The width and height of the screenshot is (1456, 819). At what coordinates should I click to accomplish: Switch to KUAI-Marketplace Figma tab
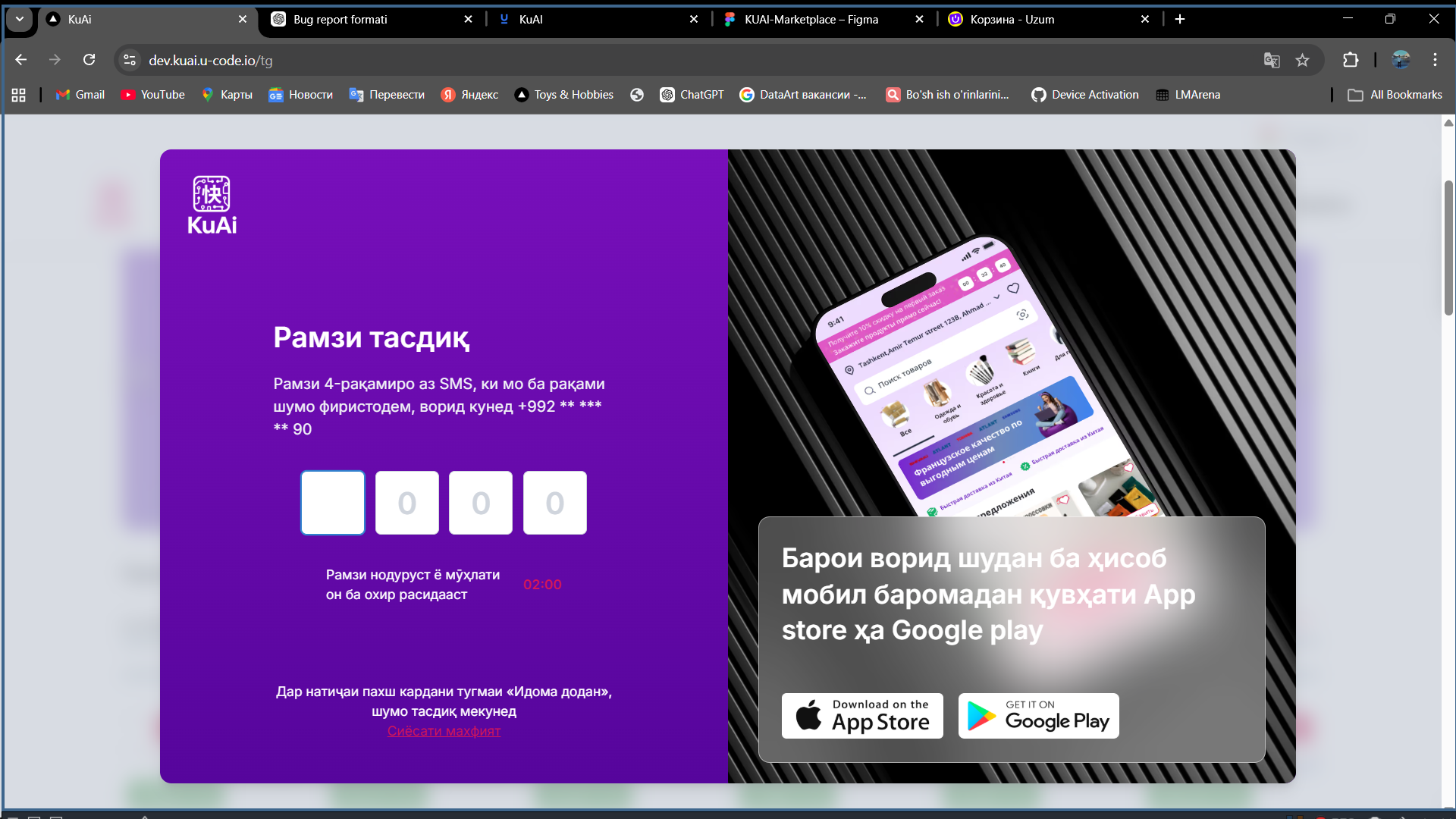click(x=811, y=20)
